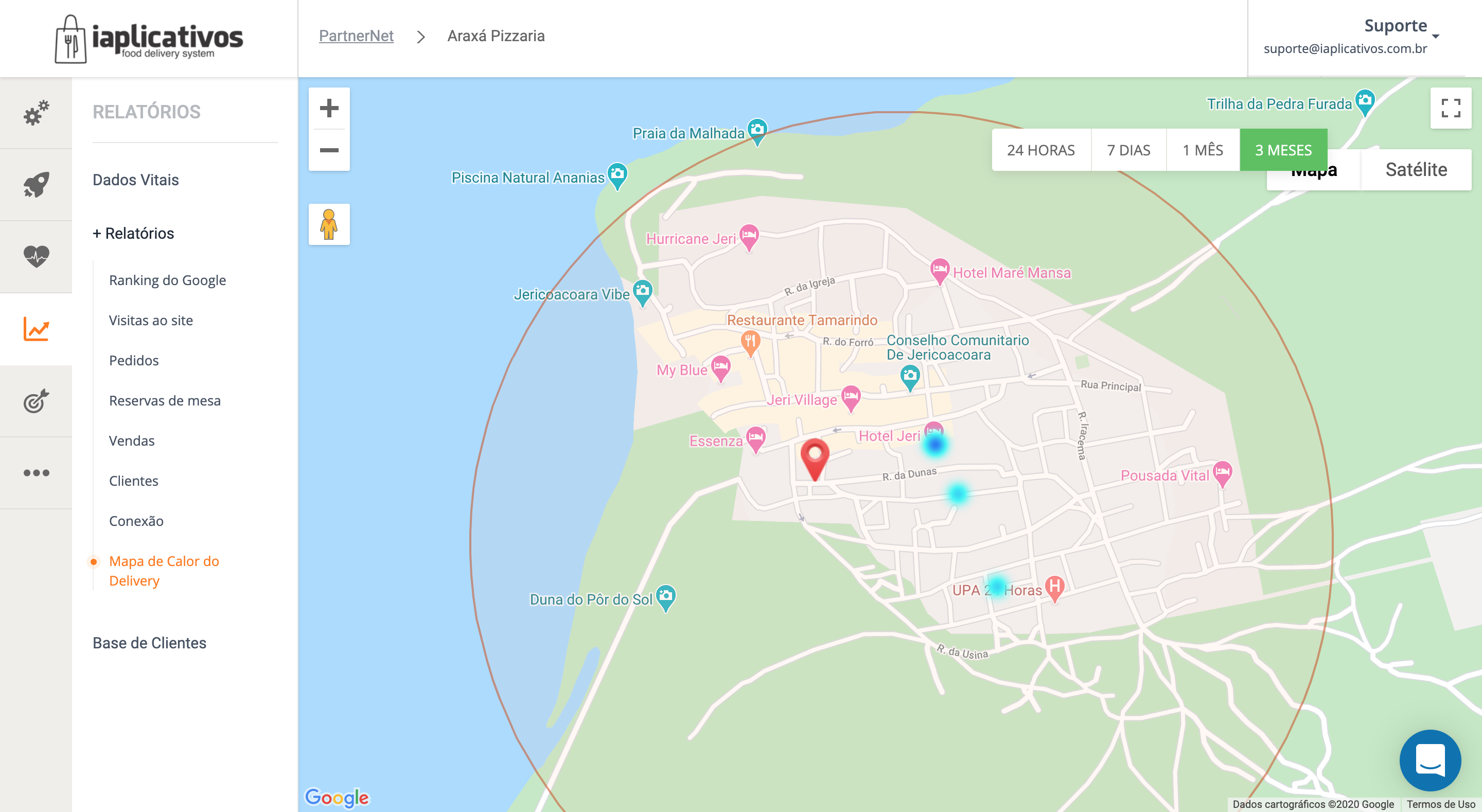The width and height of the screenshot is (1482, 812).
Task: Click the Jeri Village hotel marker
Action: coord(851,399)
